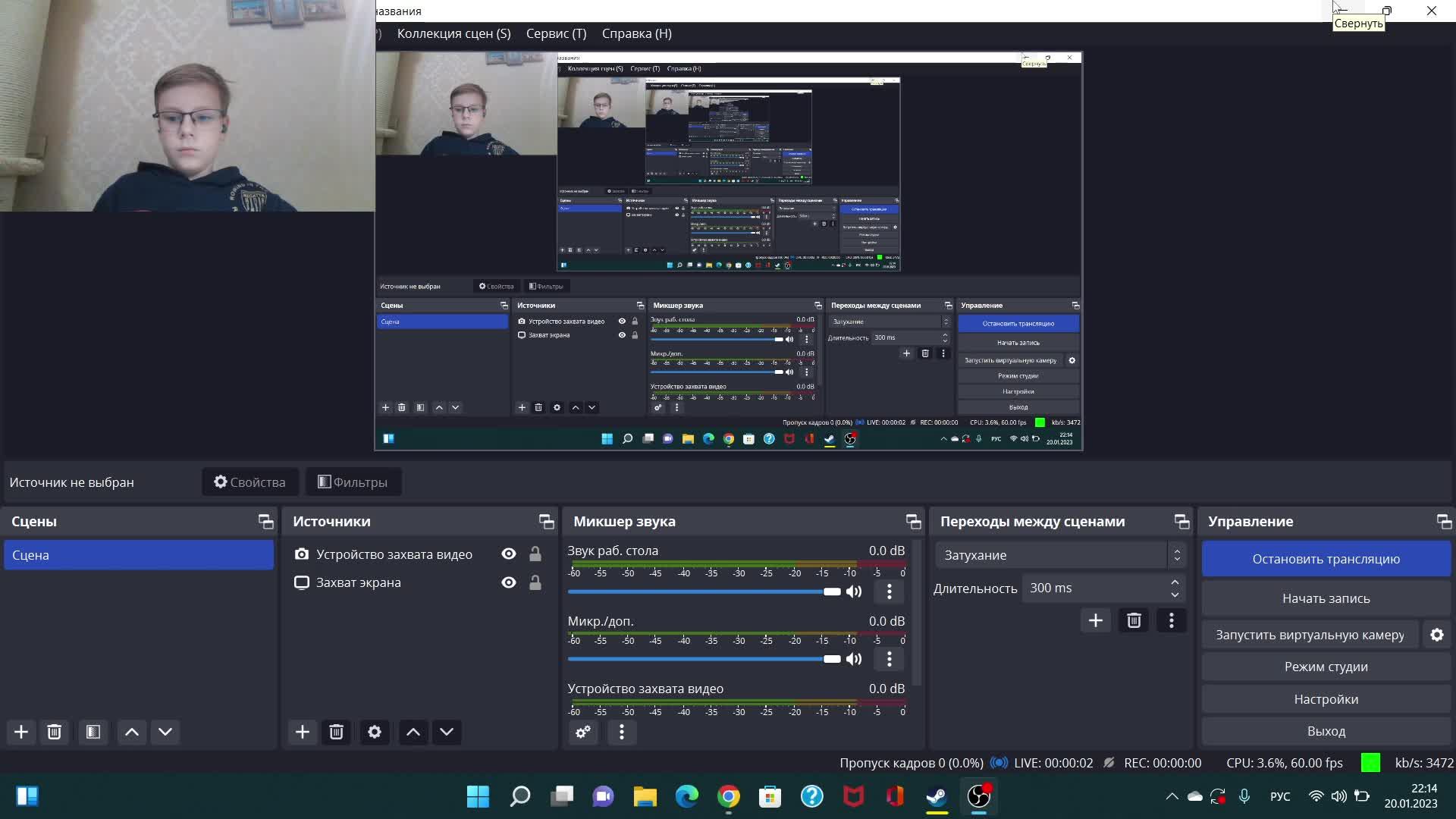Toggle visibility of screen capture source

tap(509, 582)
